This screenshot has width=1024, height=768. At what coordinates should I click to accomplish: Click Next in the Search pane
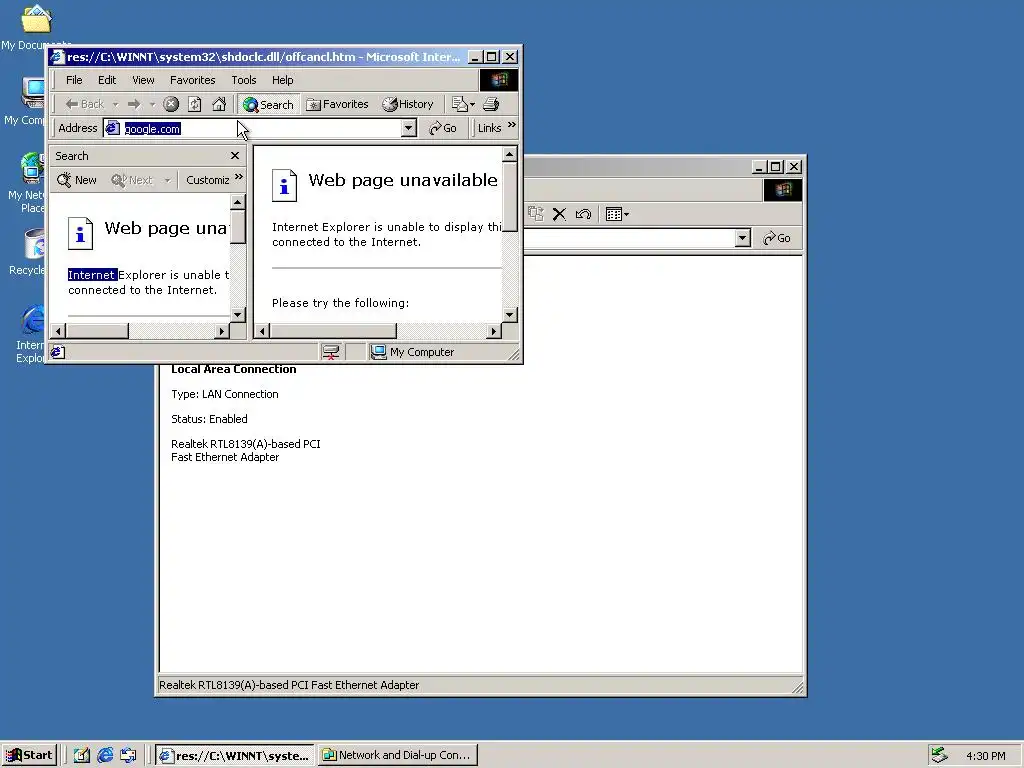click(x=132, y=180)
